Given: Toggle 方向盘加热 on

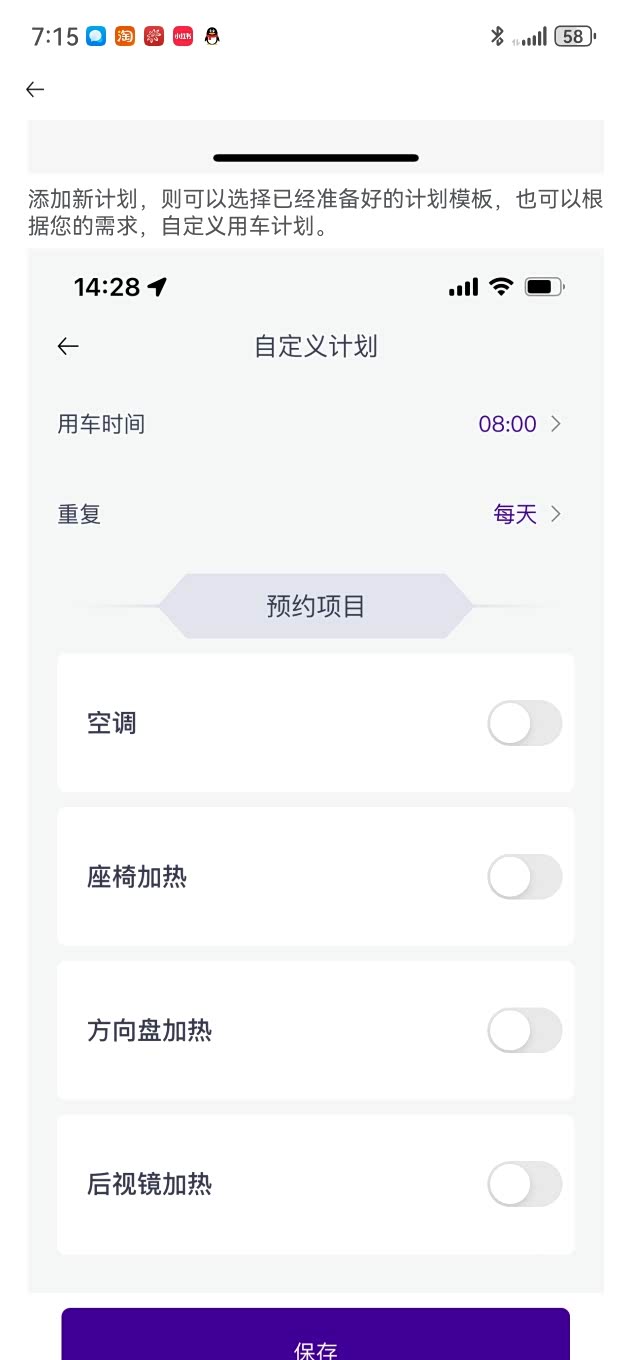Looking at the screenshot, I should click(525, 1031).
